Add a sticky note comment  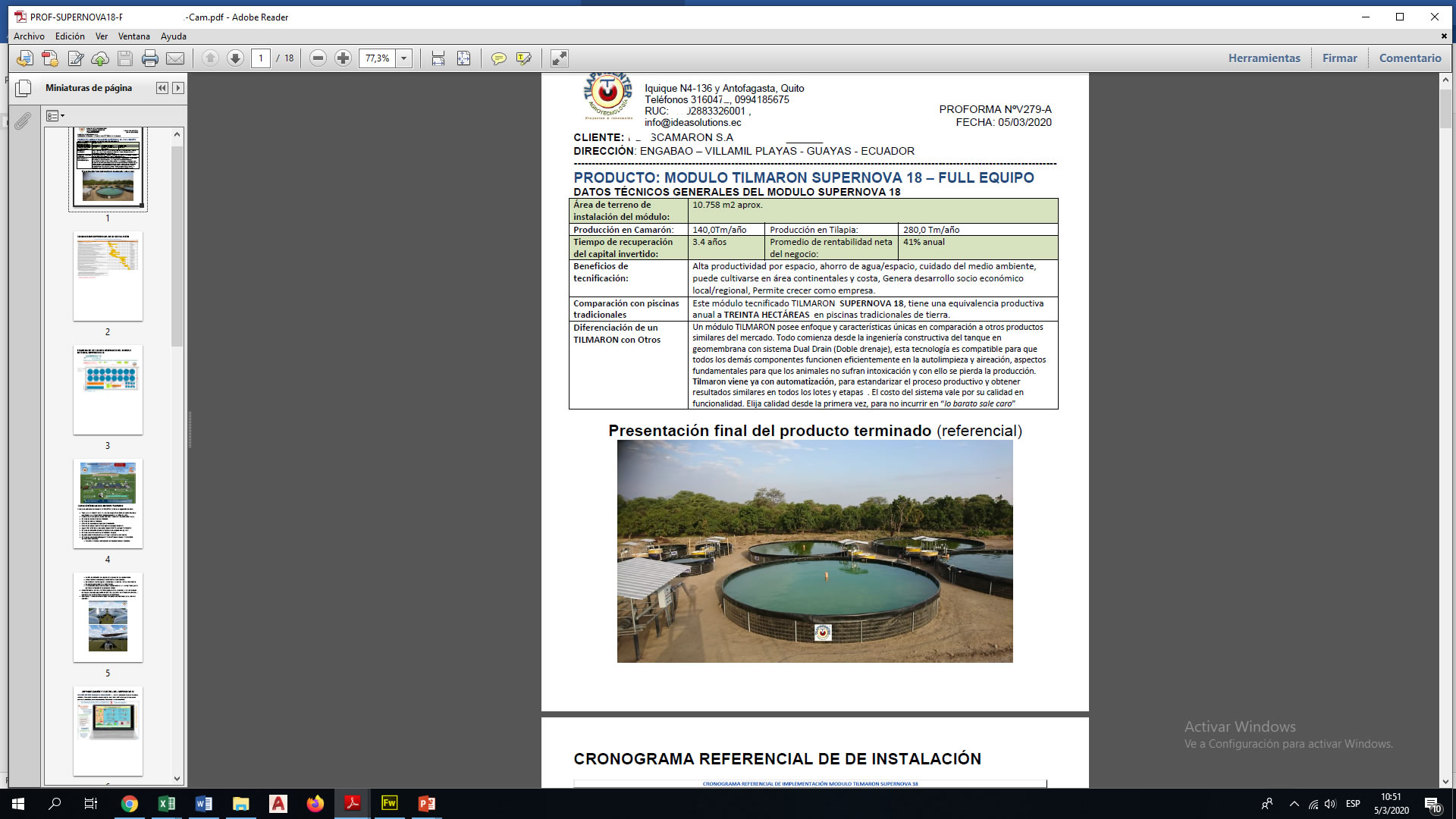point(498,58)
